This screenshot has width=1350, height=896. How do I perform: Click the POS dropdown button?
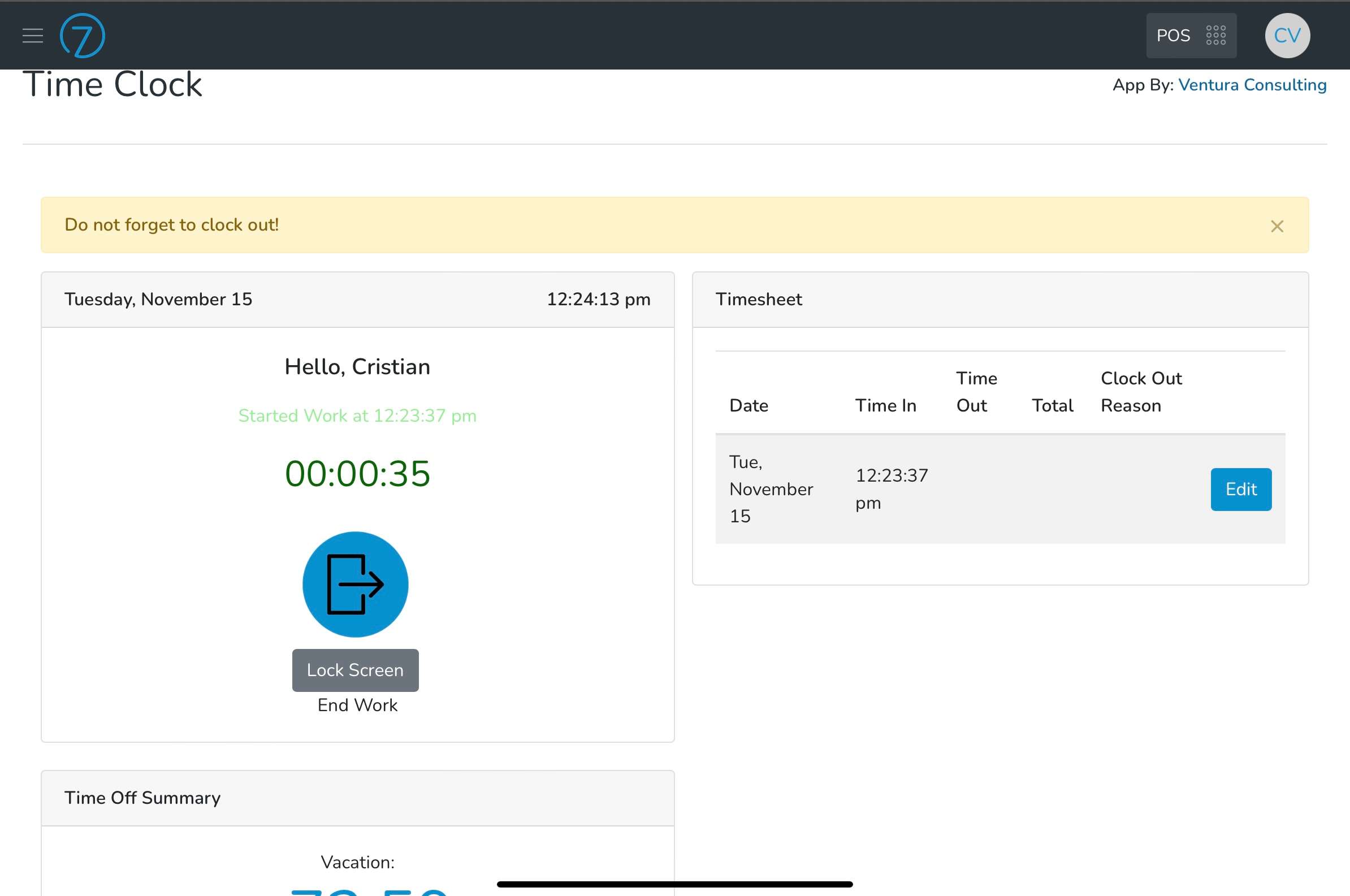tap(1191, 36)
